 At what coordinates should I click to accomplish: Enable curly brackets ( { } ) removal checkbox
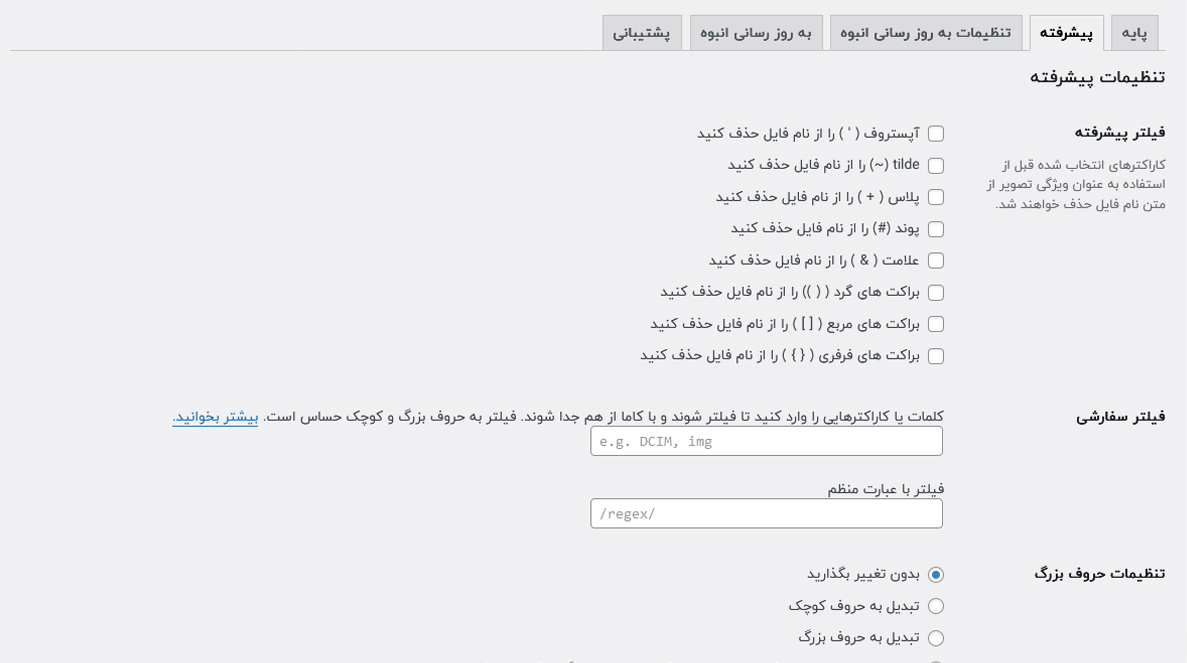(x=936, y=356)
